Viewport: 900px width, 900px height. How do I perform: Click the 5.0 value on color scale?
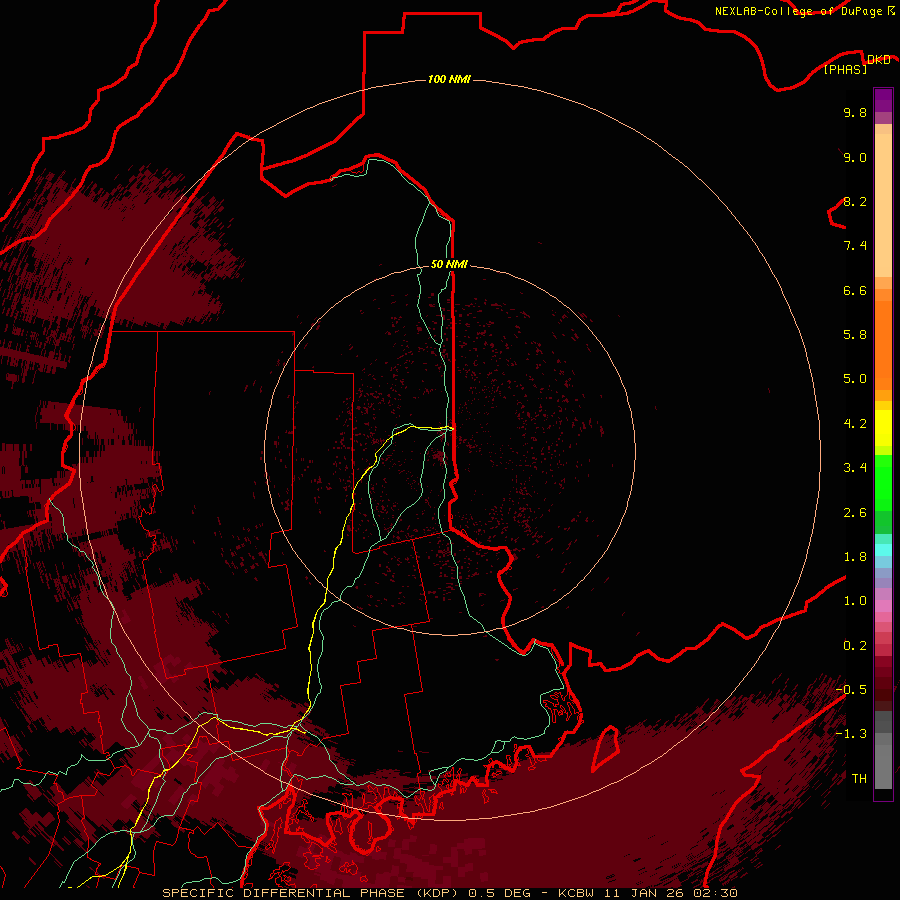pos(855,379)
